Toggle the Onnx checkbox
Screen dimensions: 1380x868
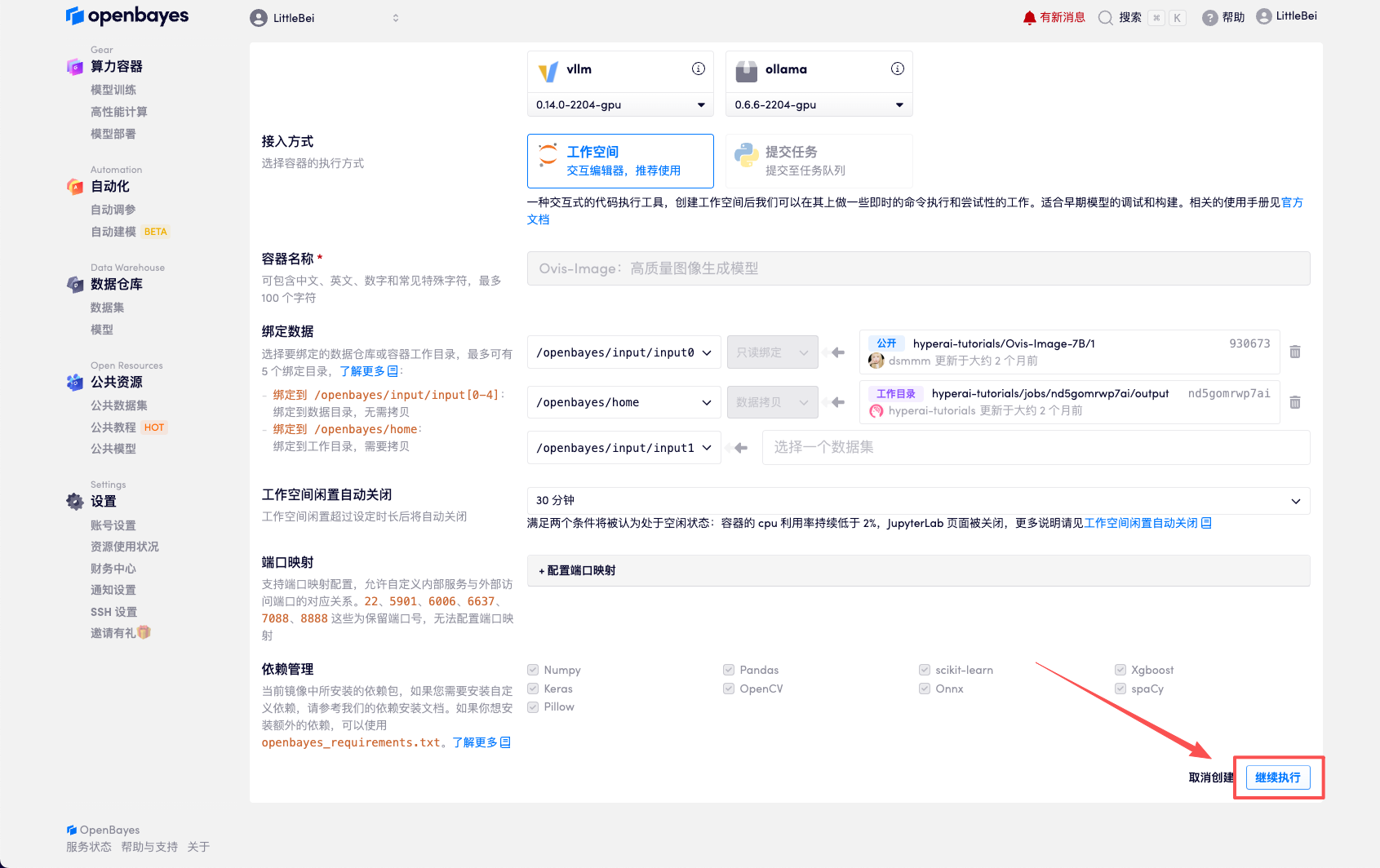point(925,689)
